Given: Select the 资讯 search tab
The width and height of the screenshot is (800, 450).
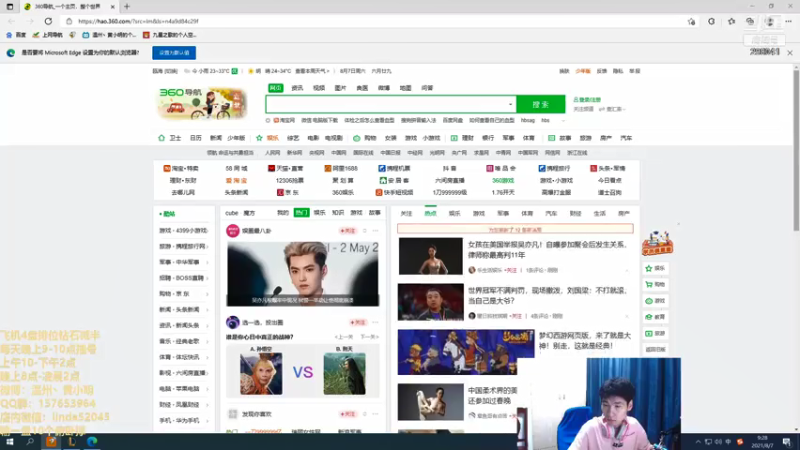Looking at the screenshot, I should click(x=297, y=88).
